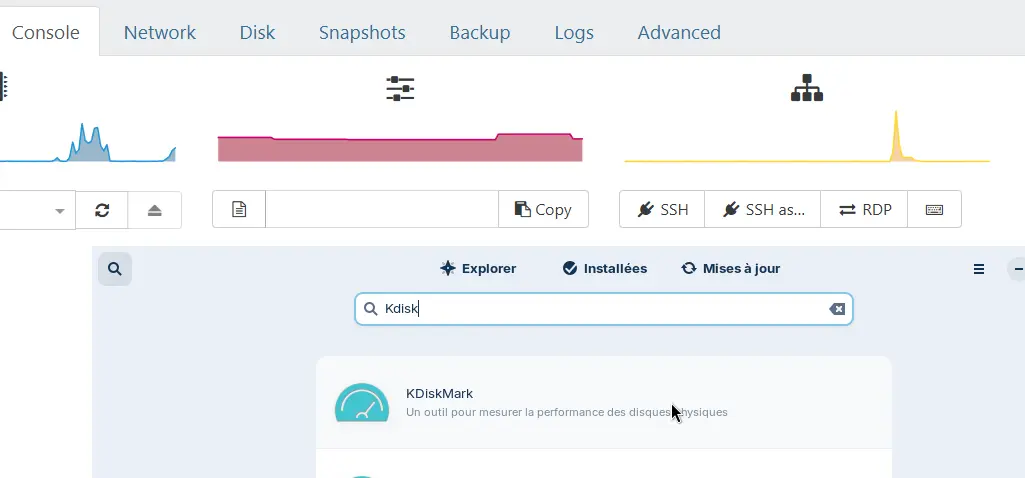The width and height of the screenshot is (1025, 478).
Task: Open the Mises à jour section
Action: [730, 269]
